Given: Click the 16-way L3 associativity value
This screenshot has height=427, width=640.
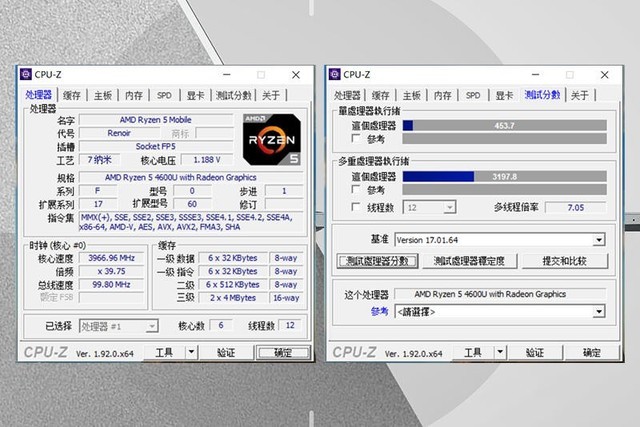Looking at the screenshot, I should point(286,298).
